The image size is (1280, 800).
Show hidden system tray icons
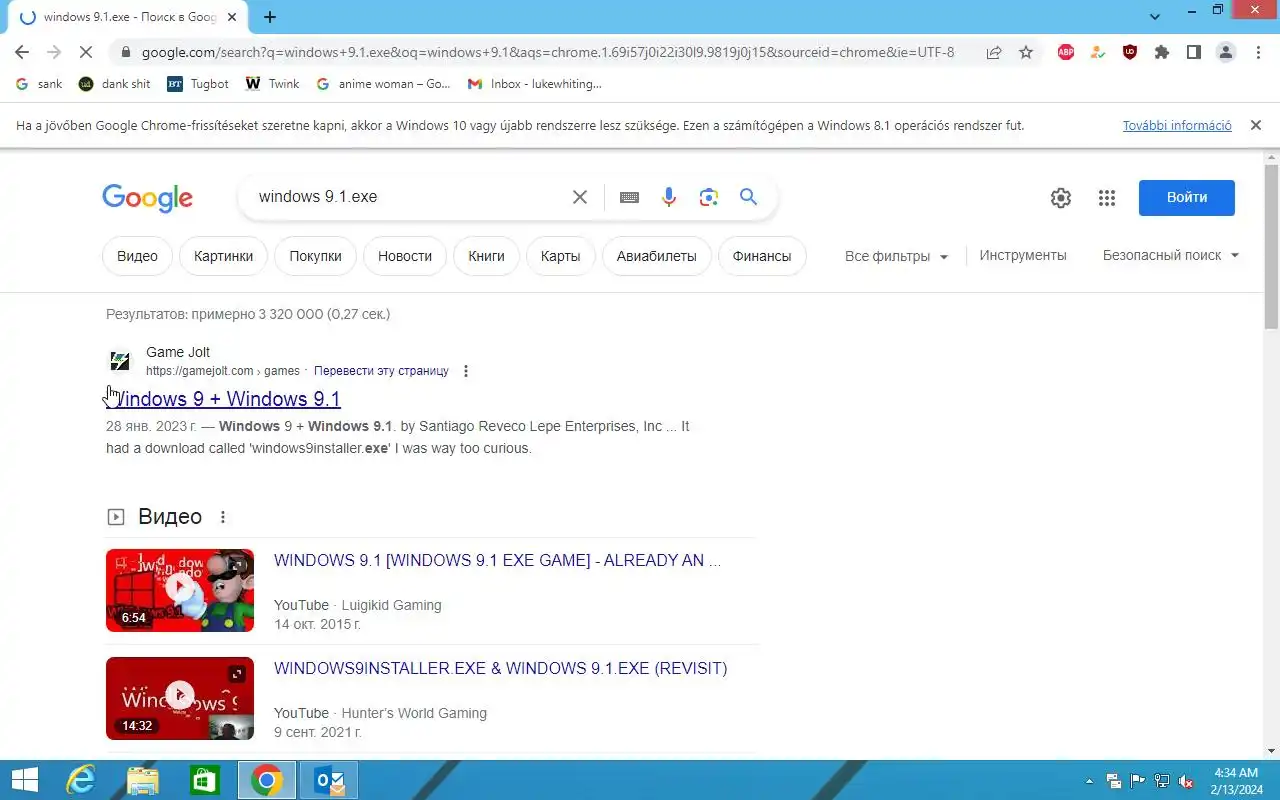(x=1089, y=781)
